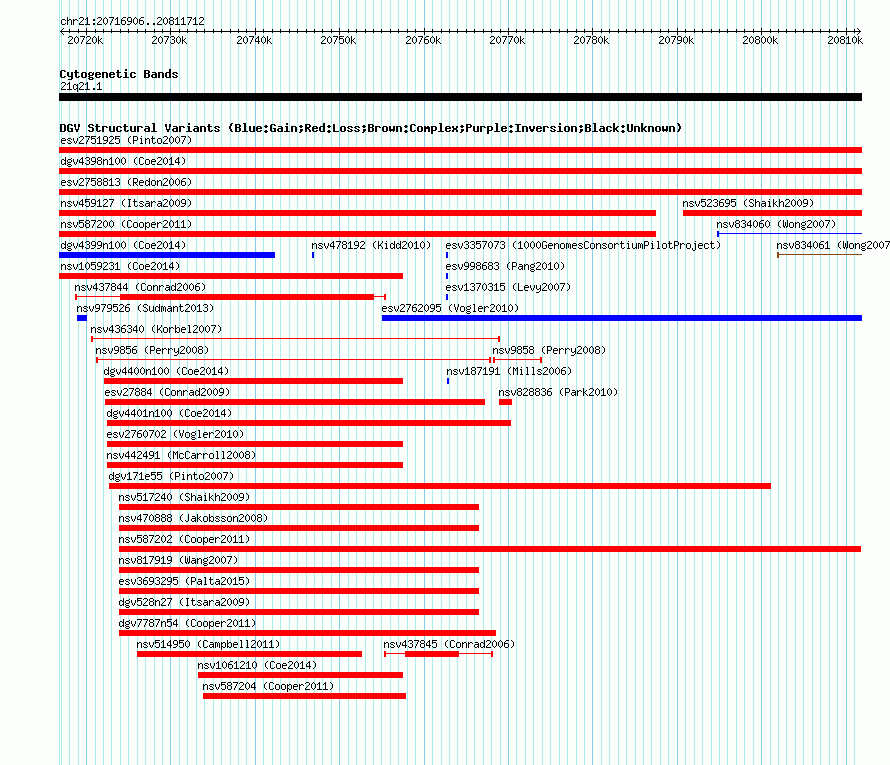This screenshot has width=890, height=765.
Task: Click the nsv834060 (Wong2007) blue gain line
Action: [790, 234]
